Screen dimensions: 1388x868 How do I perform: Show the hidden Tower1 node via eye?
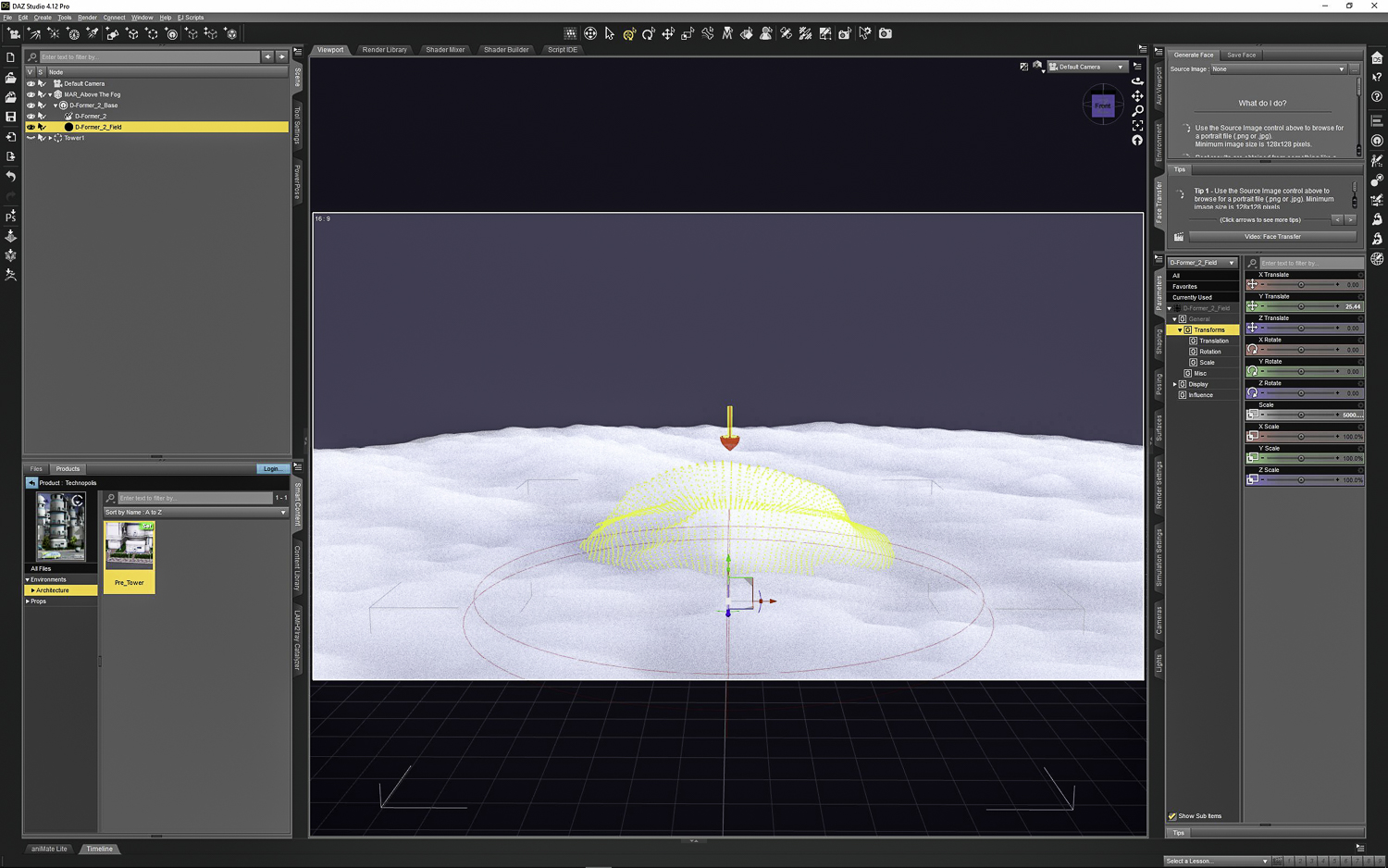pos(31,138)
